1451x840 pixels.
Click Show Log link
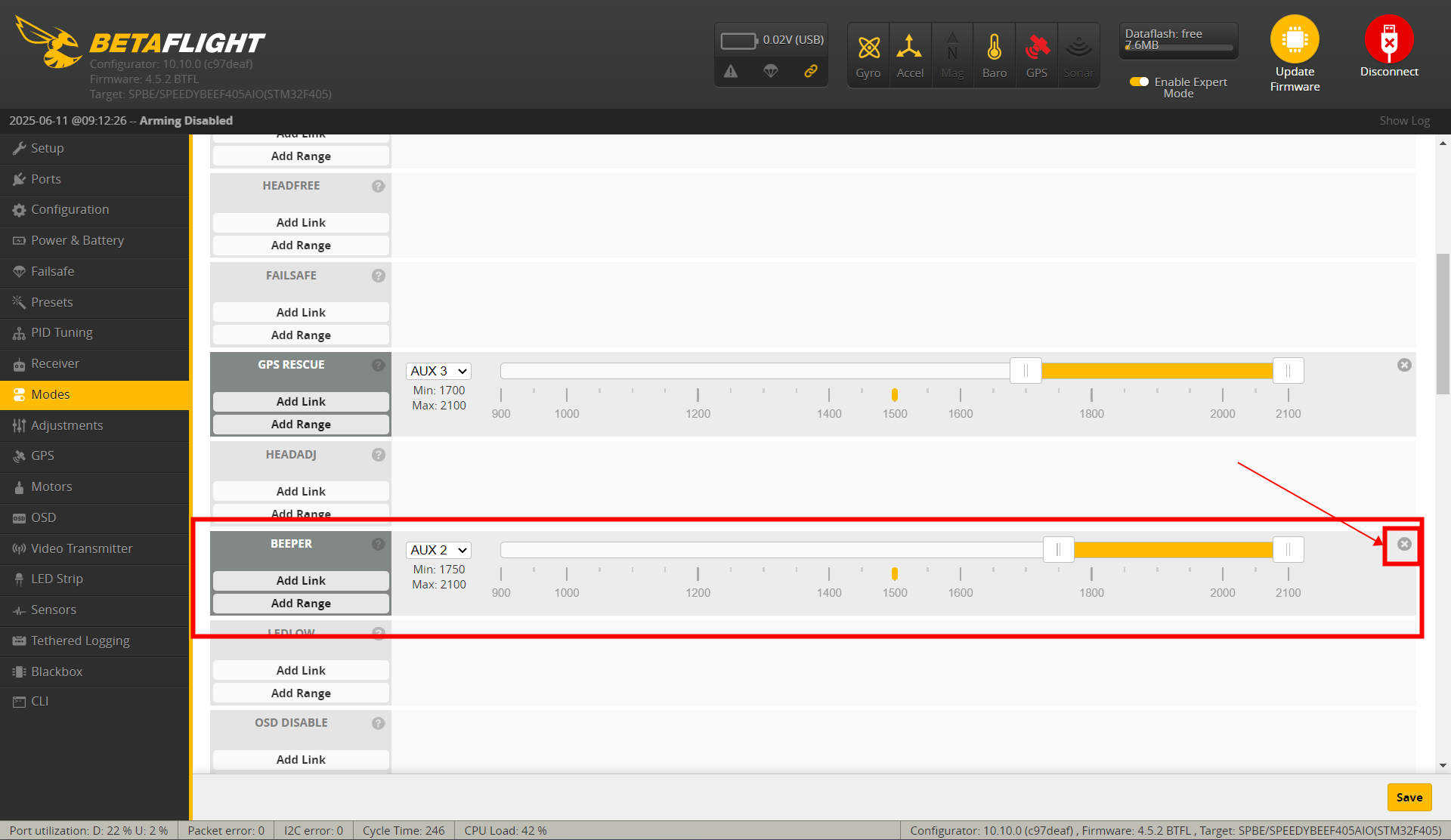click(x=1404, y=121)
